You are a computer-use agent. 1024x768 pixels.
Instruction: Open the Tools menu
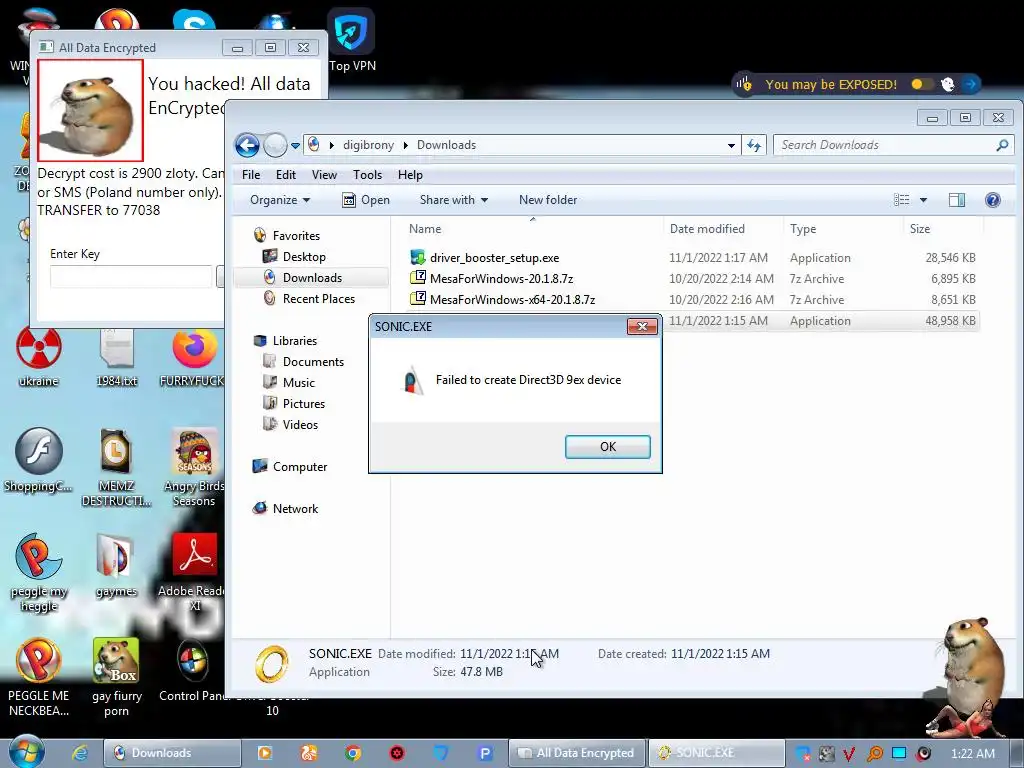[367, 175]
